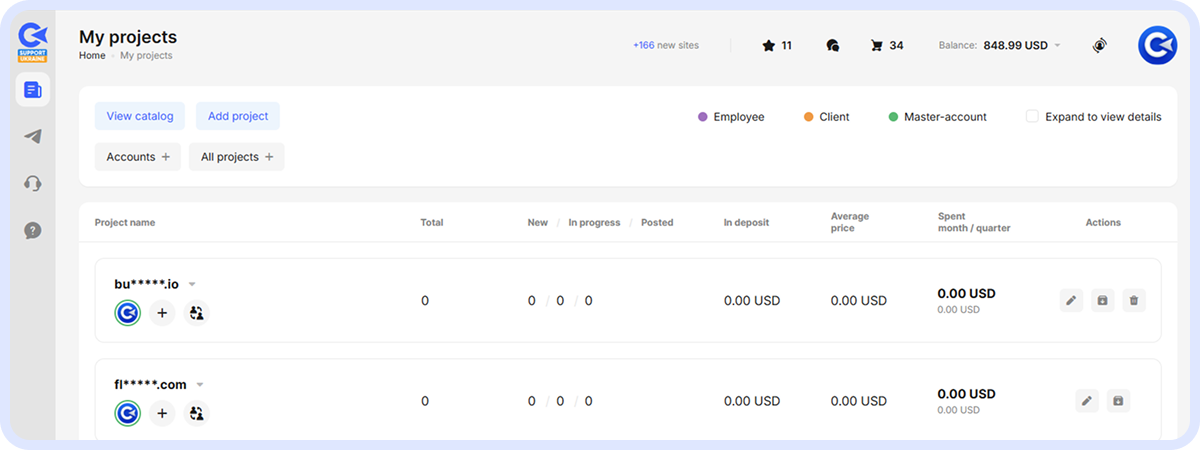
Task: Expand the fl*****.com project dropdown arrow
Action: (x=200, y=385)
